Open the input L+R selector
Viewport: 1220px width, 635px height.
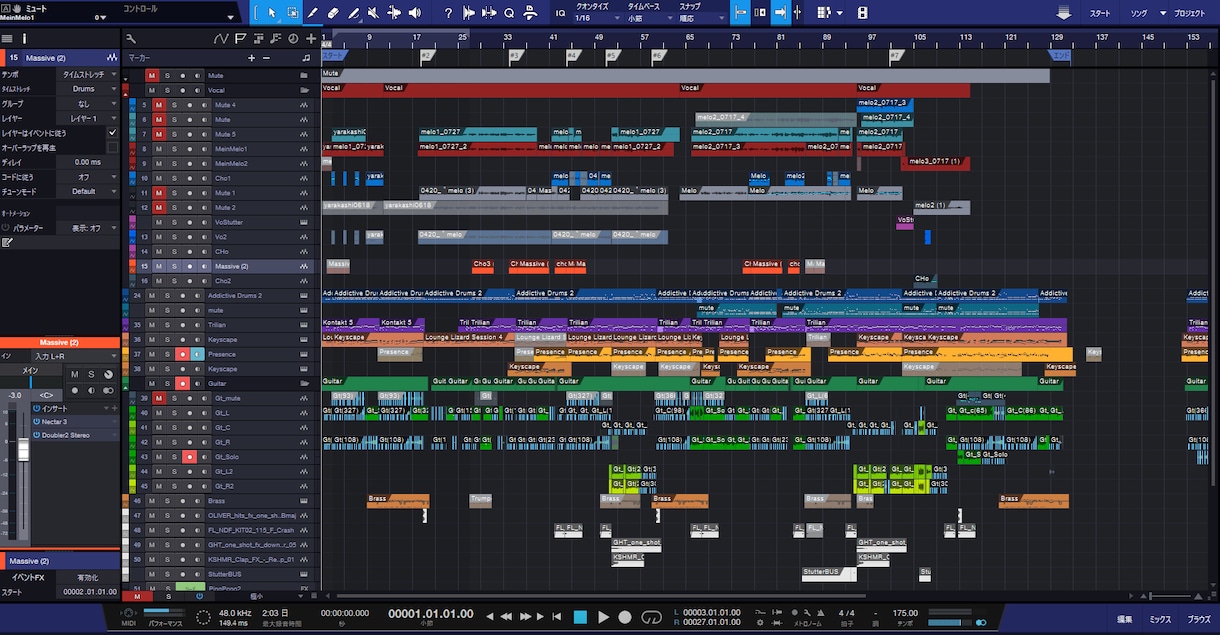point(74,356)
